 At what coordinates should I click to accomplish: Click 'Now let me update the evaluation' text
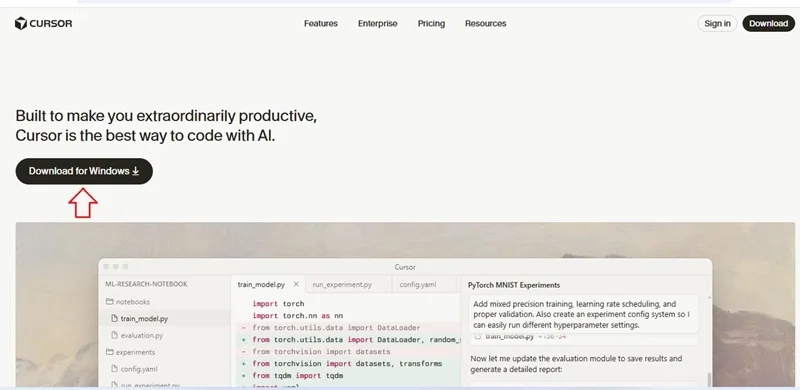[x=576, y=363]
